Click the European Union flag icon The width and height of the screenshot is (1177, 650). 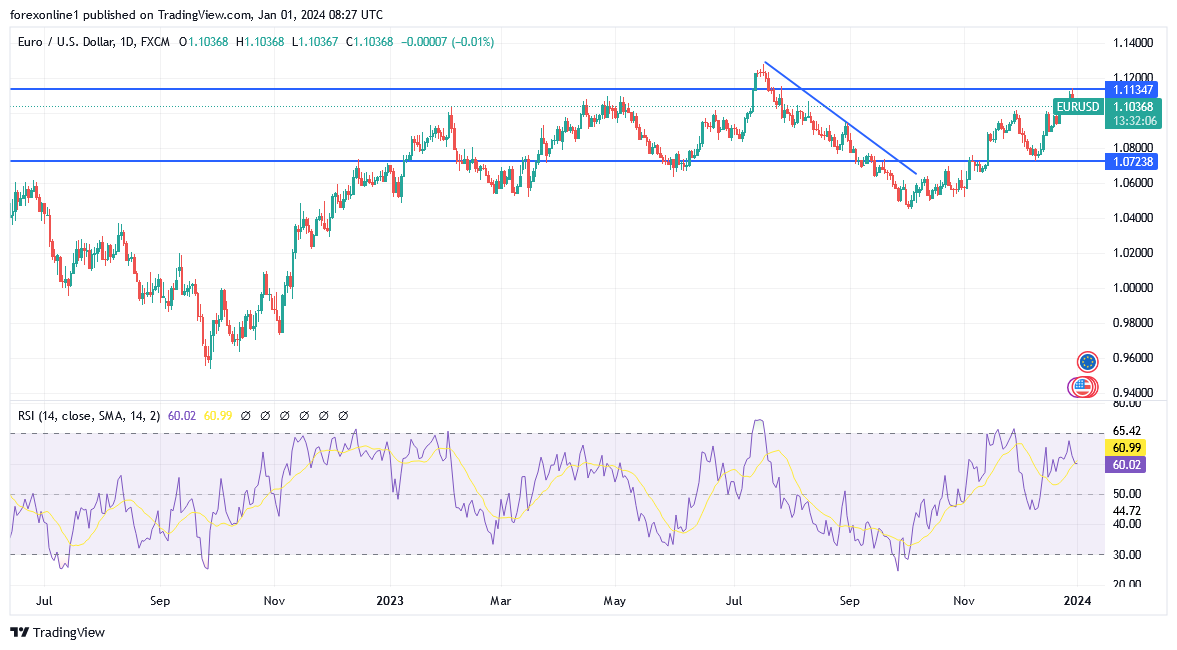point(1087,362)
